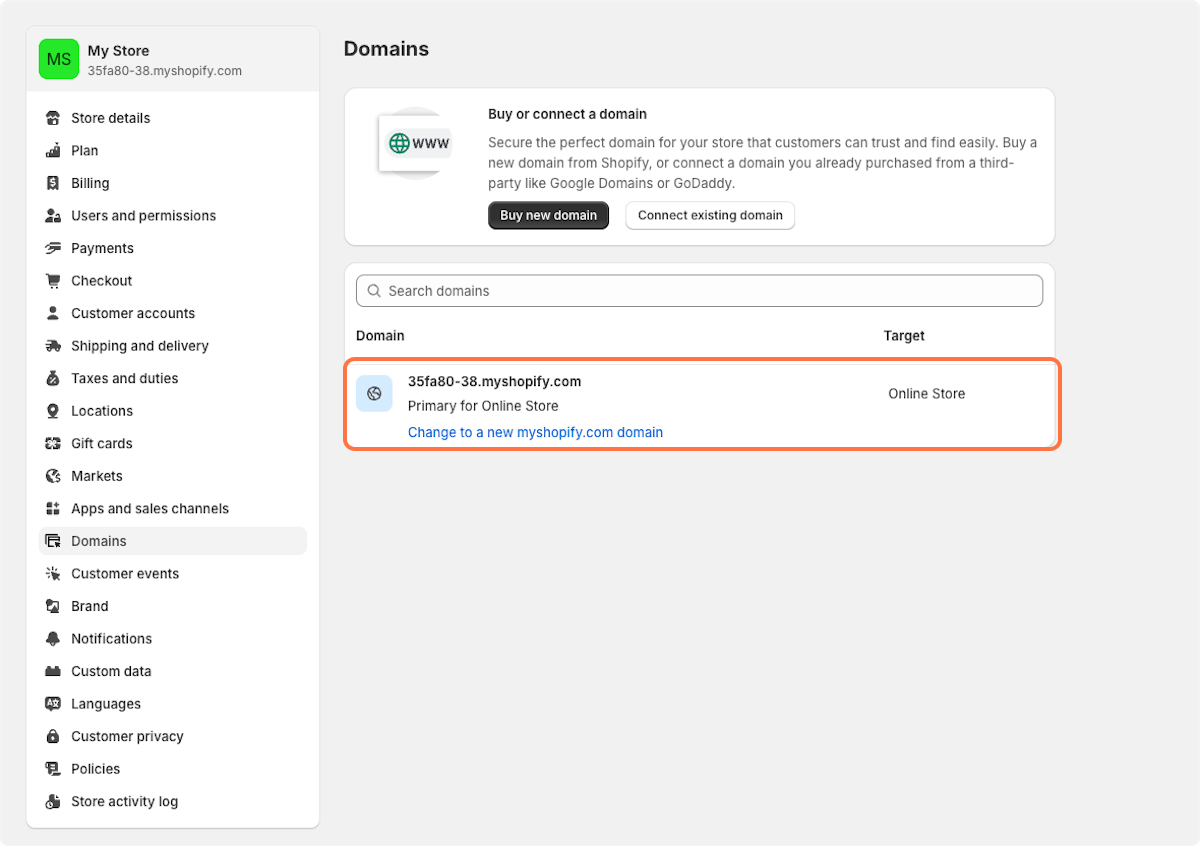Click the 35fa80-38.myshopify.com domain name in the list
Viewport: 1200px width, 846px height.
[x=494, y=381]
